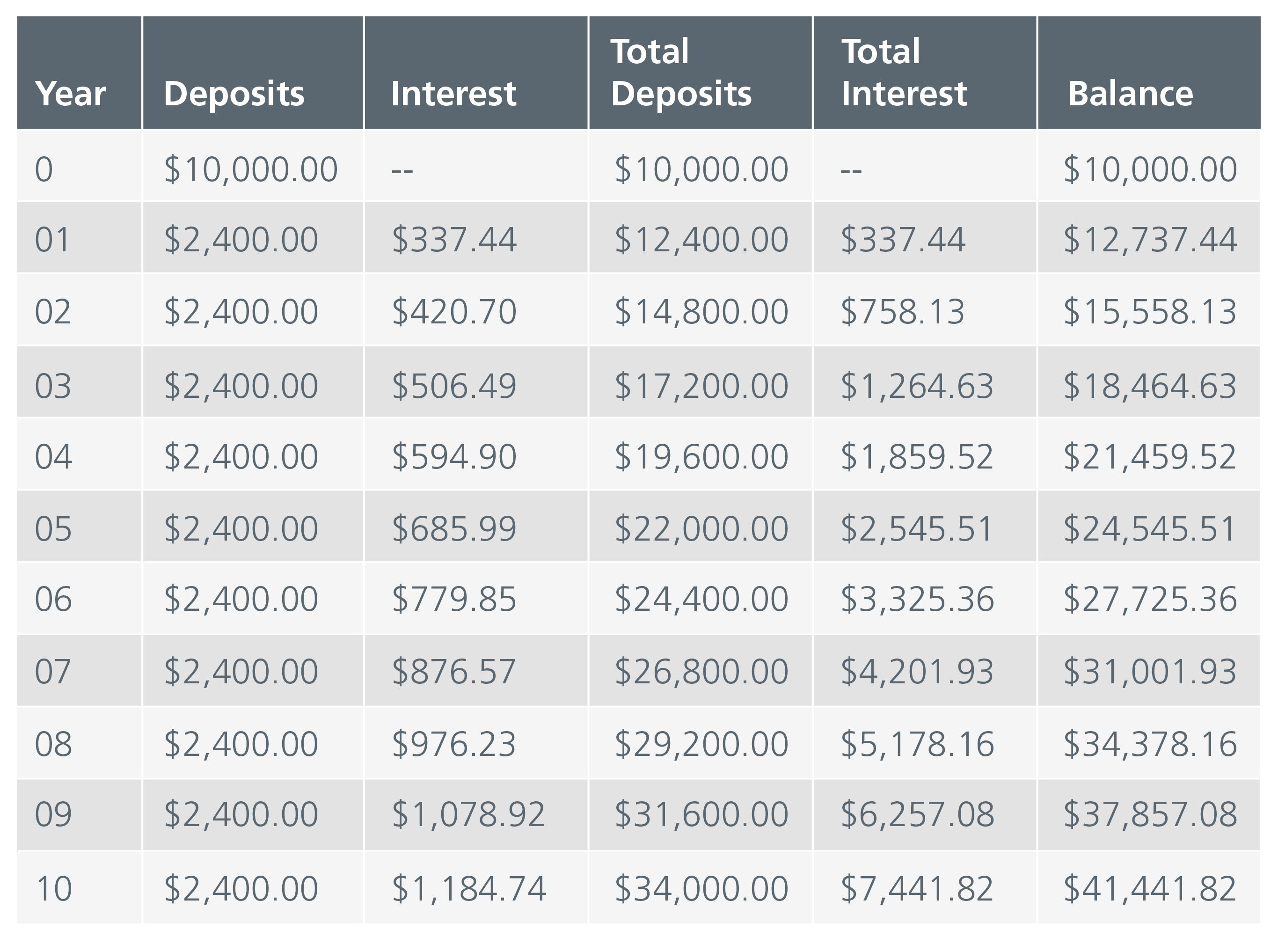Click the $15,558.13 balance cell
Viewport: 1278px width, 952px height.
coord(1150,312)
